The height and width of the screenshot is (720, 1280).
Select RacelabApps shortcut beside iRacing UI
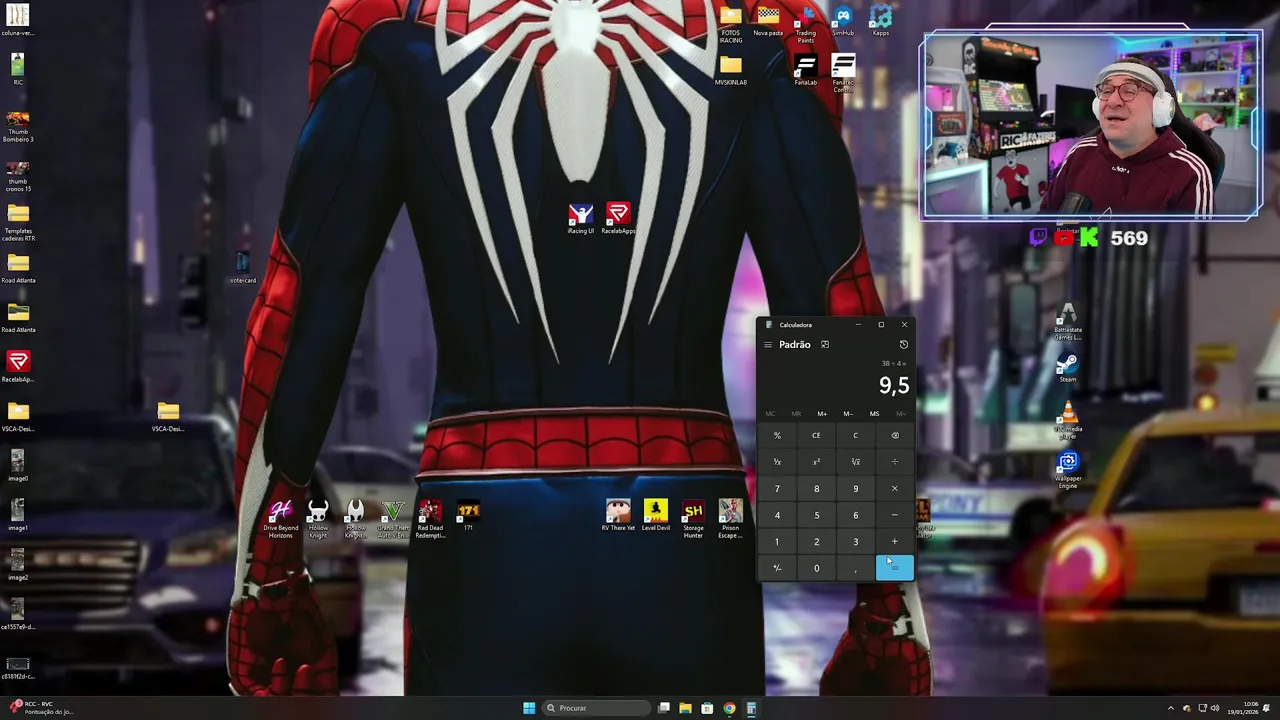(x=618, y=220)
